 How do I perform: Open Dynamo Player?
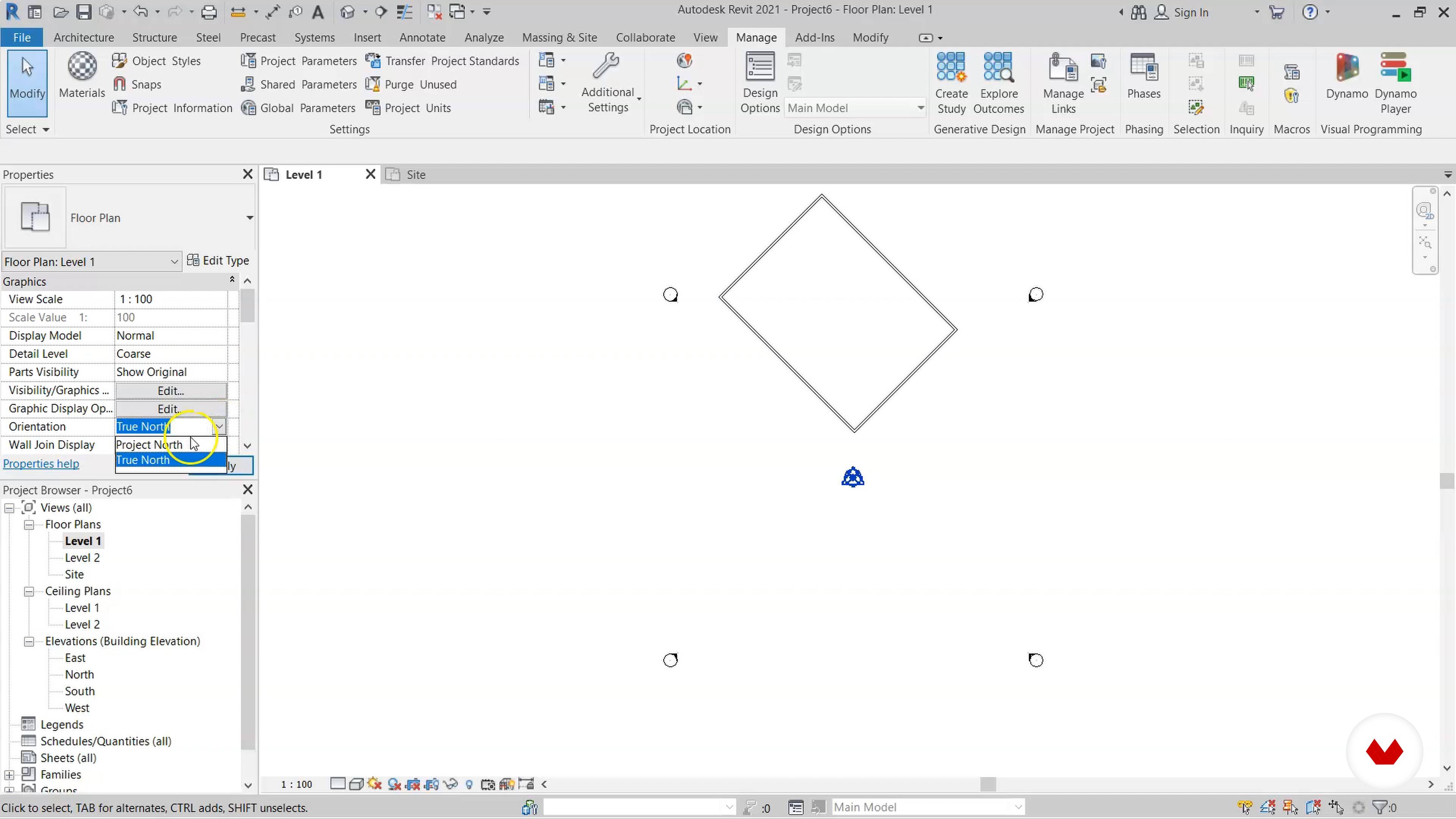(1395, 83)
